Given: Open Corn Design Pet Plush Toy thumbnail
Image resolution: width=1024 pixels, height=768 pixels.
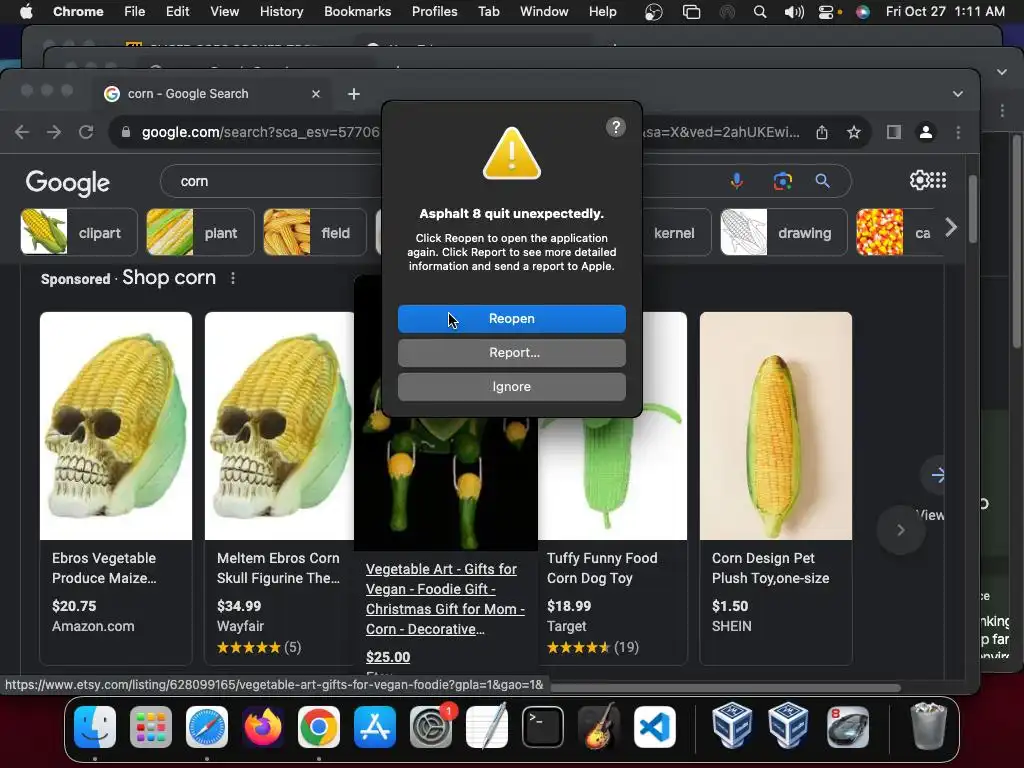Looking at the screenshot, I should click(x=776, y=426).
